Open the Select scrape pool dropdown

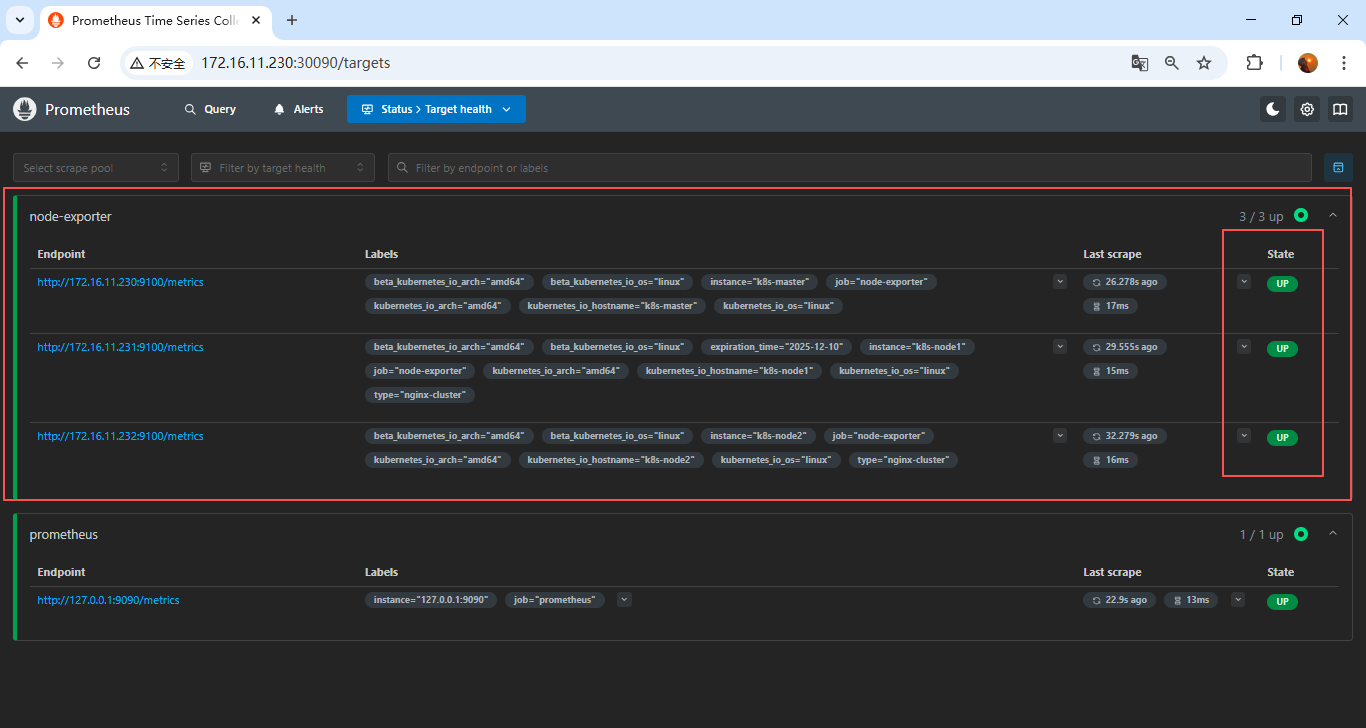(96, 168)
